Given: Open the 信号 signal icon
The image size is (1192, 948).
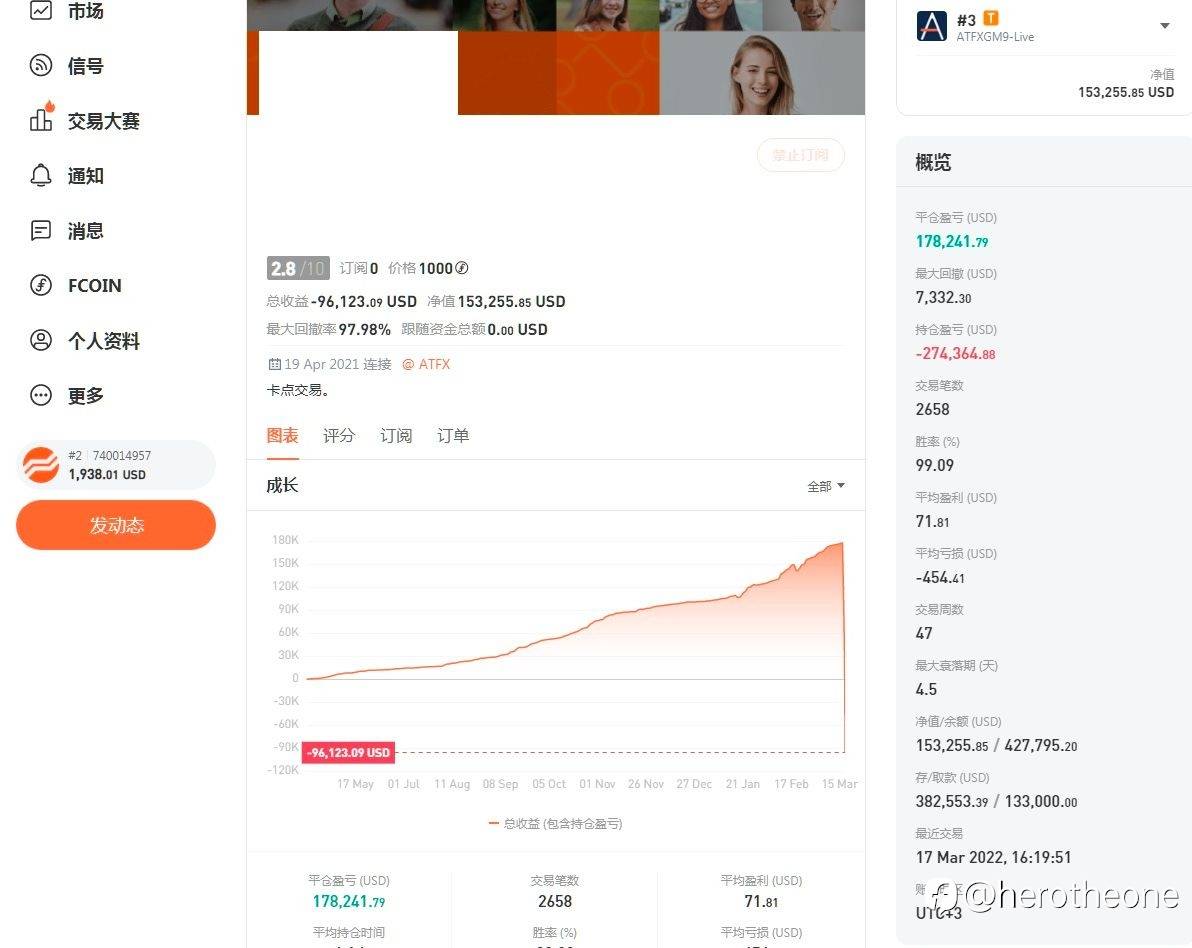Looking at the screenshot, I should point(40,65).
